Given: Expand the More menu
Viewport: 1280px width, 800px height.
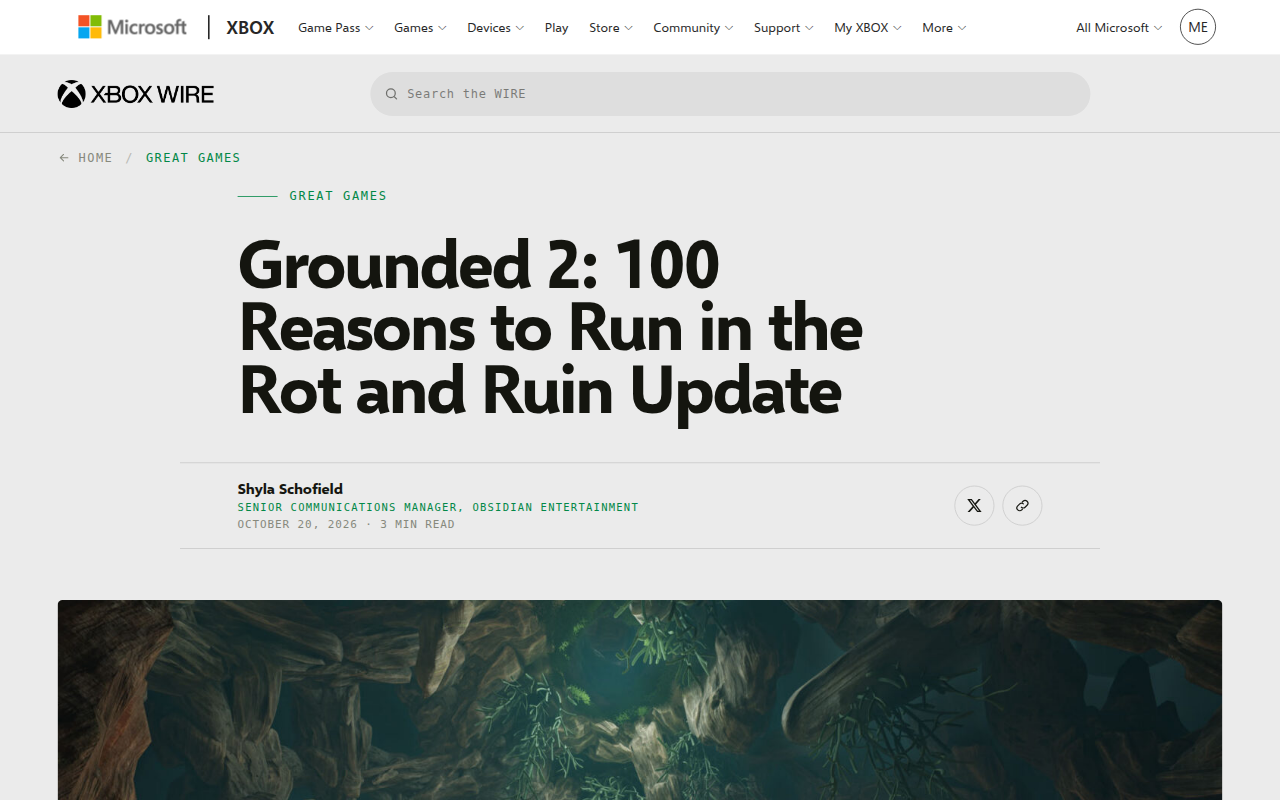Looking at the screenshot, I should [944, 28].
